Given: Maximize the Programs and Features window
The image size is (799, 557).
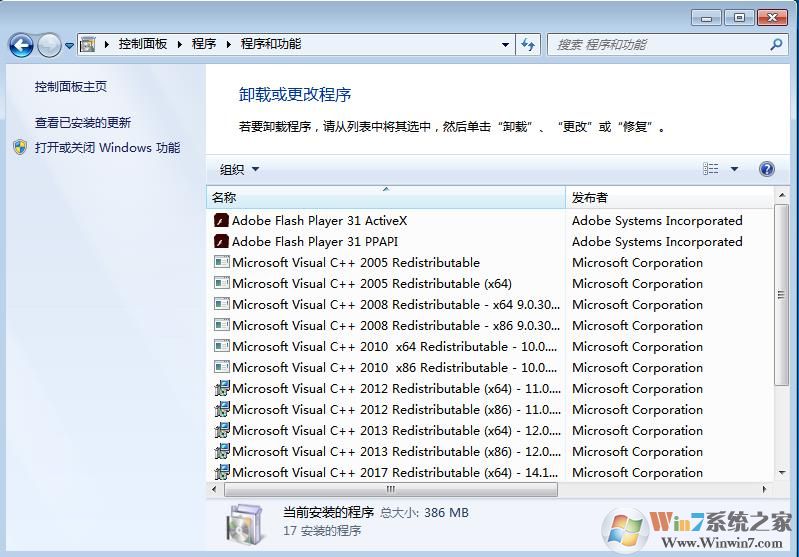Looking at the screenshot, I should pyautogui.click(x=739, y=18).
